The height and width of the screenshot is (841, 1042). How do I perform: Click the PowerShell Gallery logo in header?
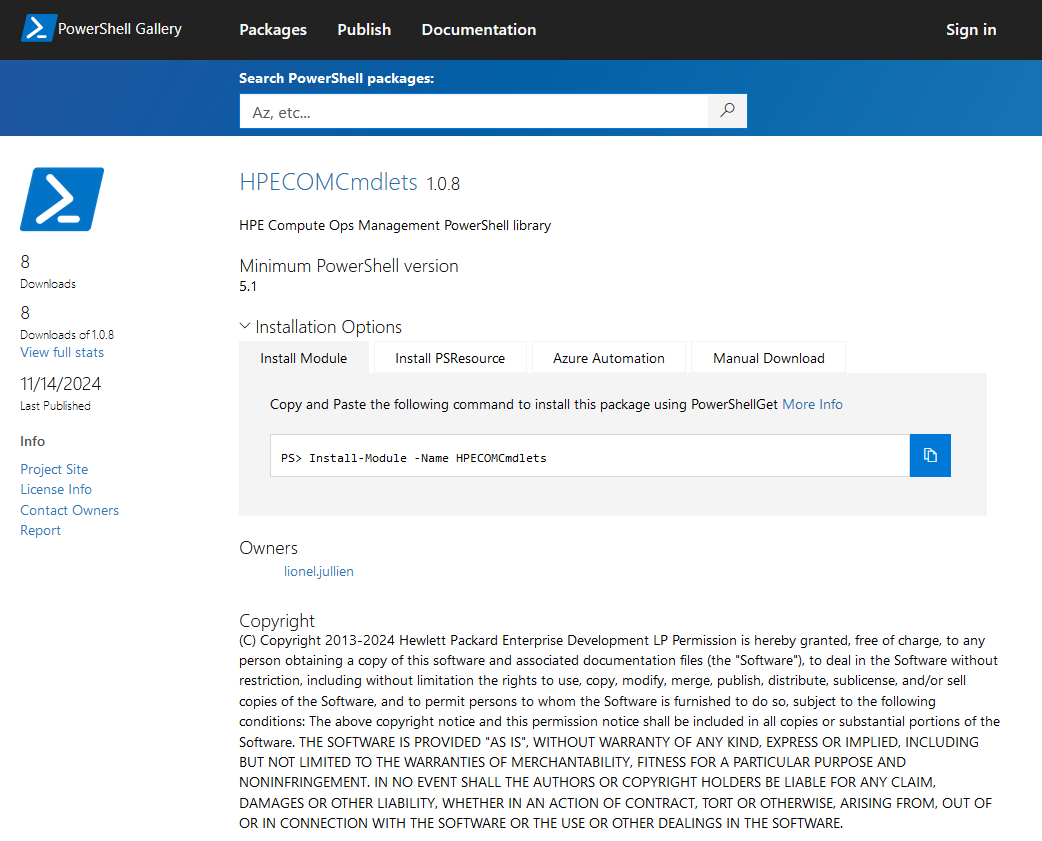[101, 29]
